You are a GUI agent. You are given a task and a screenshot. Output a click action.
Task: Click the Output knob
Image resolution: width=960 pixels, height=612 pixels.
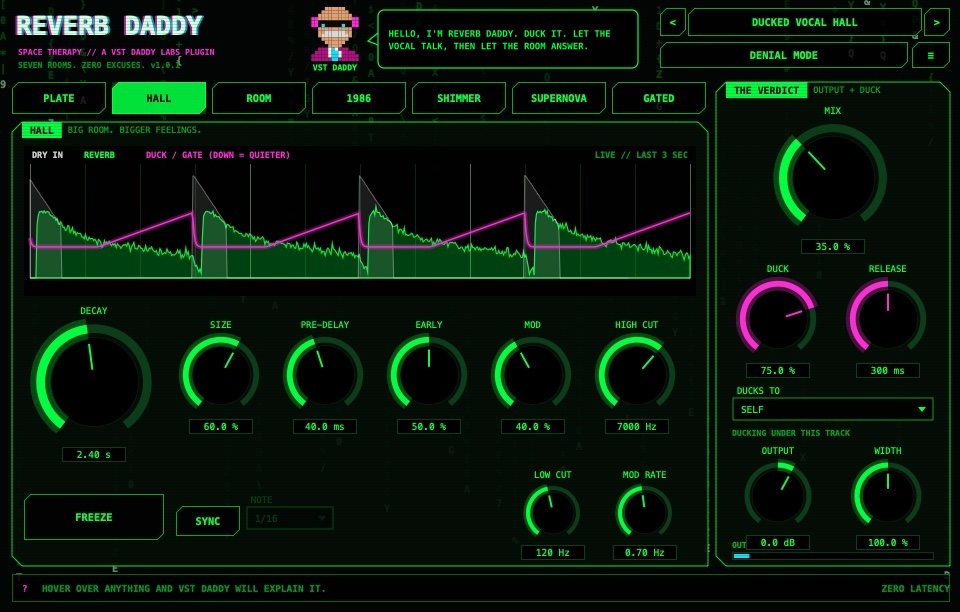pyautogui.click(x=778, y=494)
